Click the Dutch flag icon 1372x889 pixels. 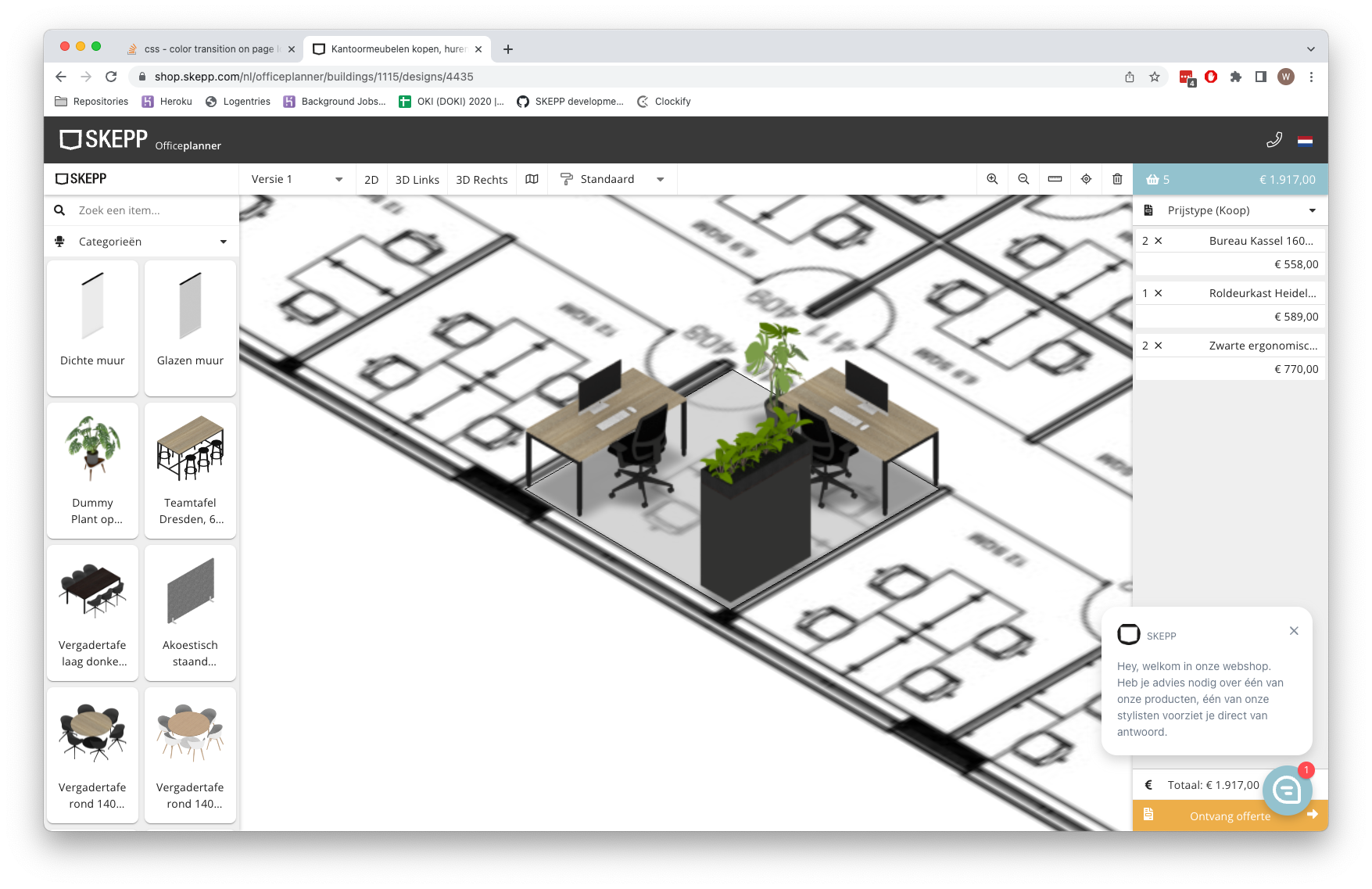[x=1306, y=141]
